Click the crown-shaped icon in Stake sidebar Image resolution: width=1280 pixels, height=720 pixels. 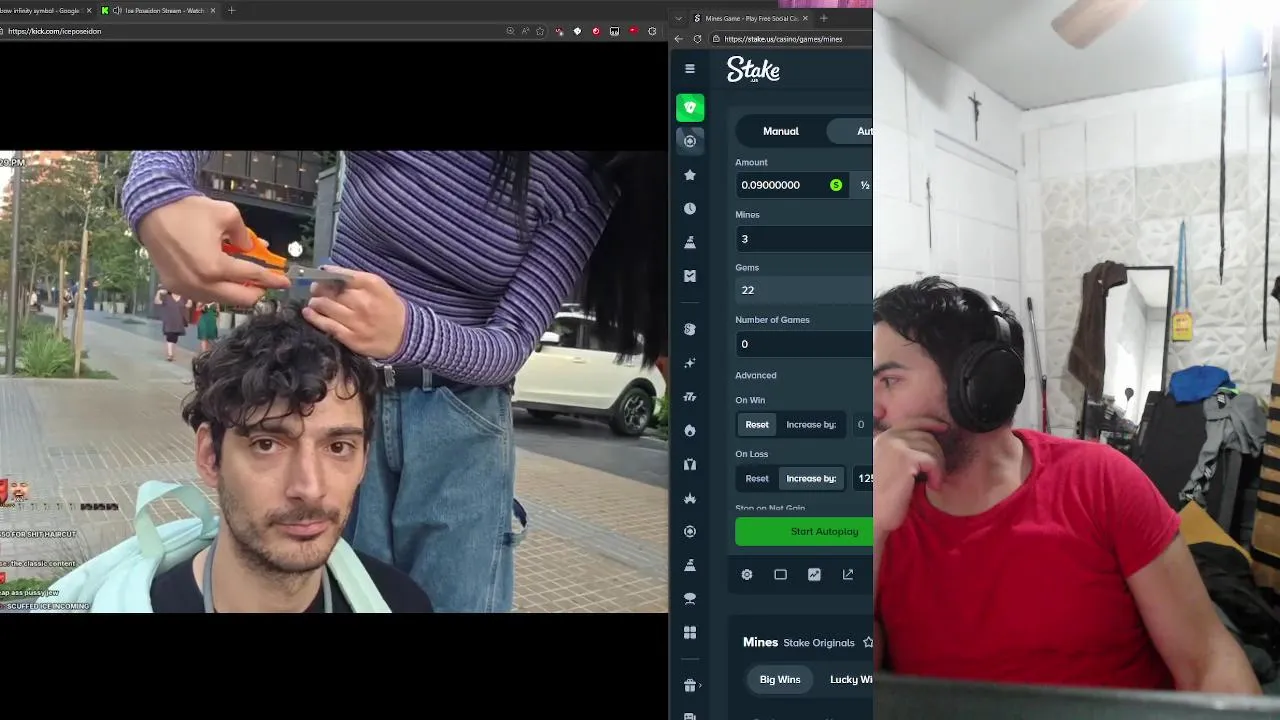(x=690, y=498)
